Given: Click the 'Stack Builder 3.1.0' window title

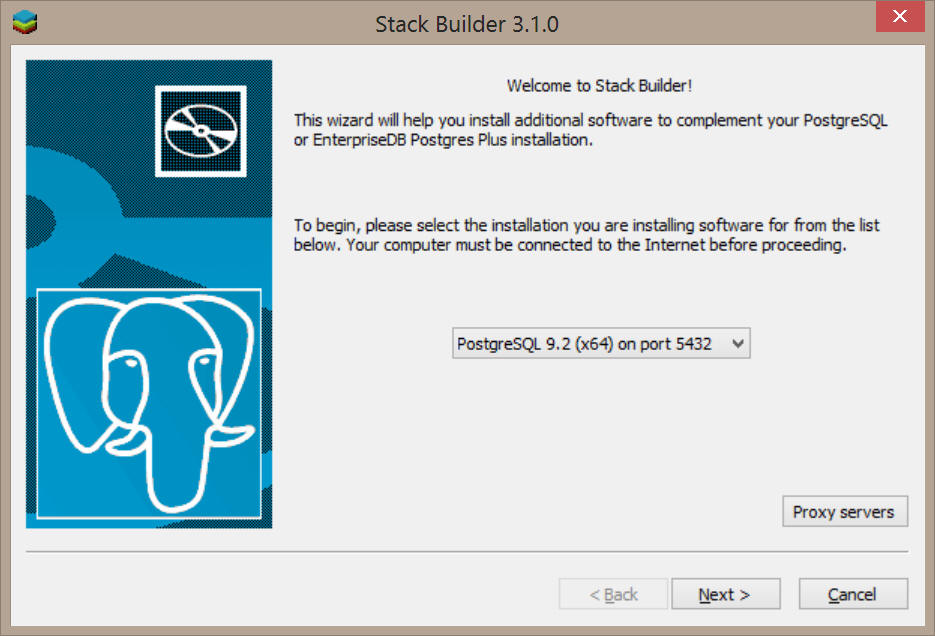Looking at the screenshot, I should click(467, 24).
